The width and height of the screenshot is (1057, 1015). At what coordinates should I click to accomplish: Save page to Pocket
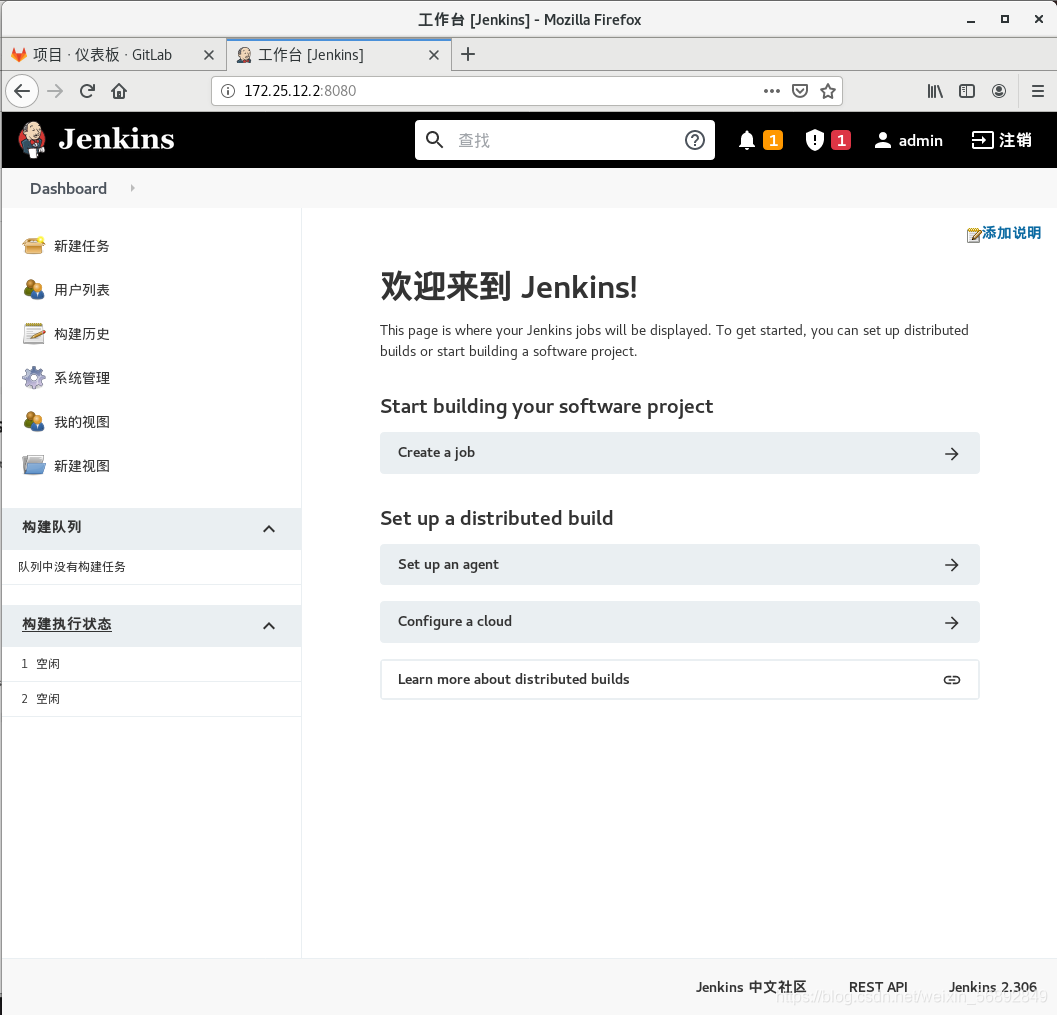coord(800,91)
